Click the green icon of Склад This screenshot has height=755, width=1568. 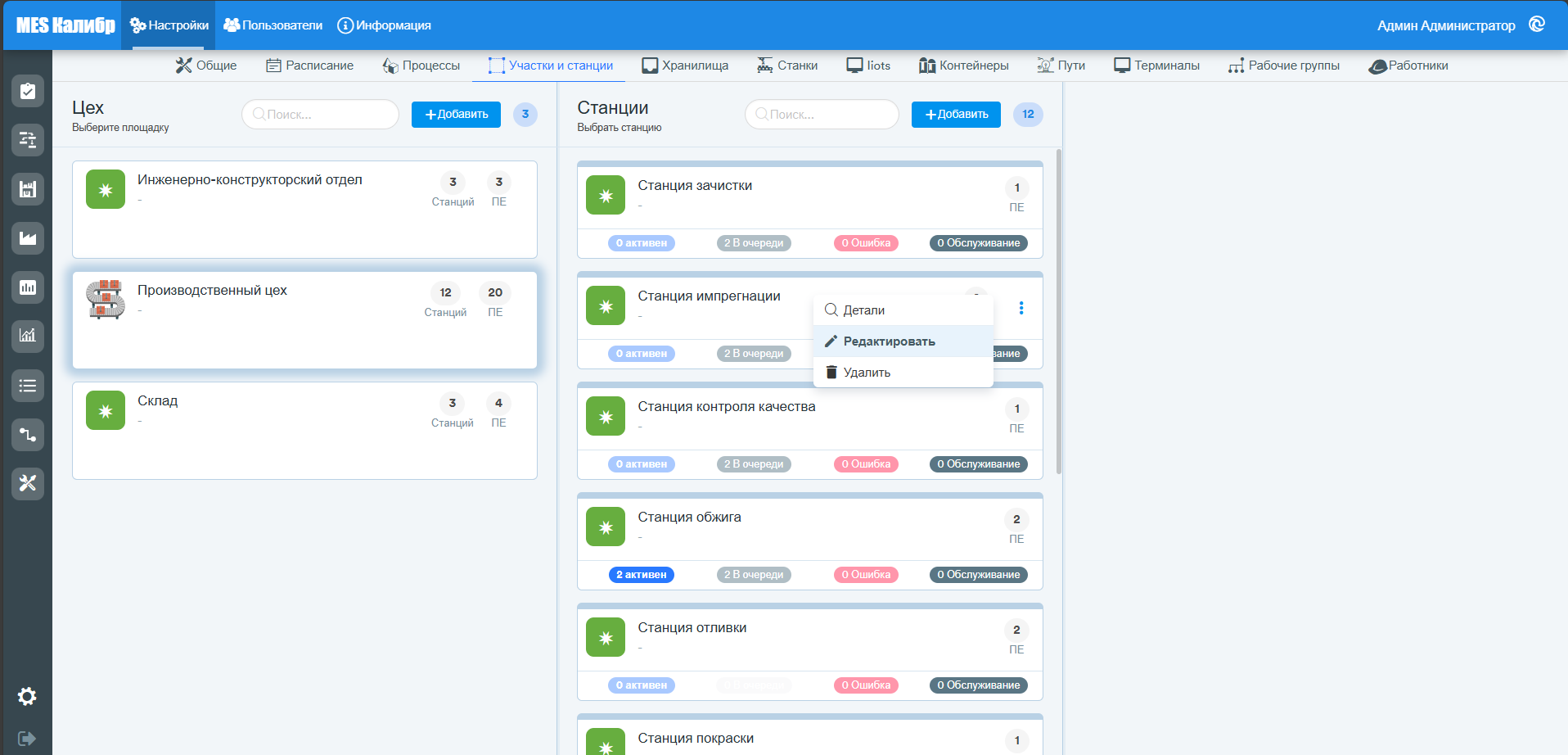click(106, 410)
